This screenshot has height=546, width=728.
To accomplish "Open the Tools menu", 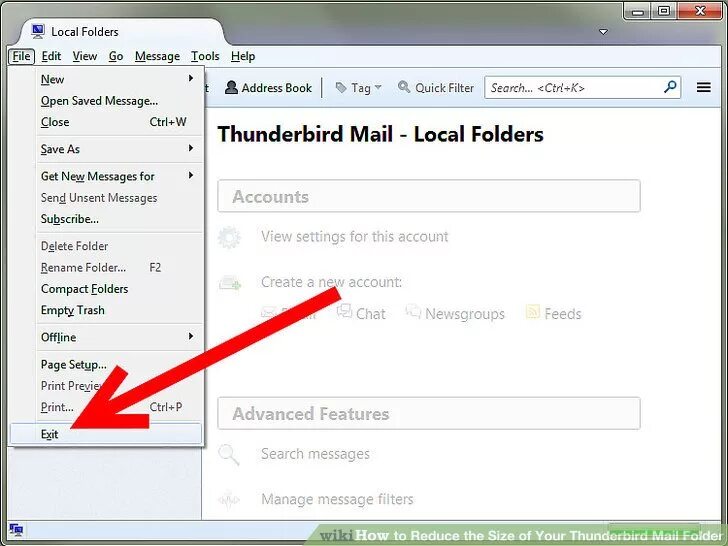I will (205, 56).
